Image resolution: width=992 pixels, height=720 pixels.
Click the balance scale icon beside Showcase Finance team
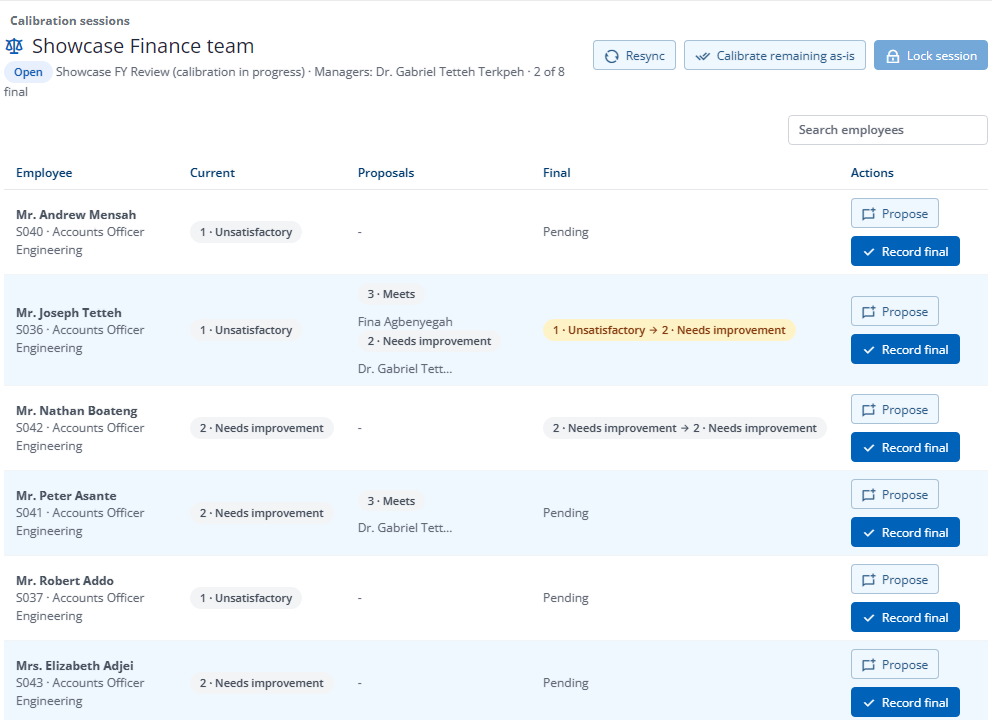click(14, 46)
